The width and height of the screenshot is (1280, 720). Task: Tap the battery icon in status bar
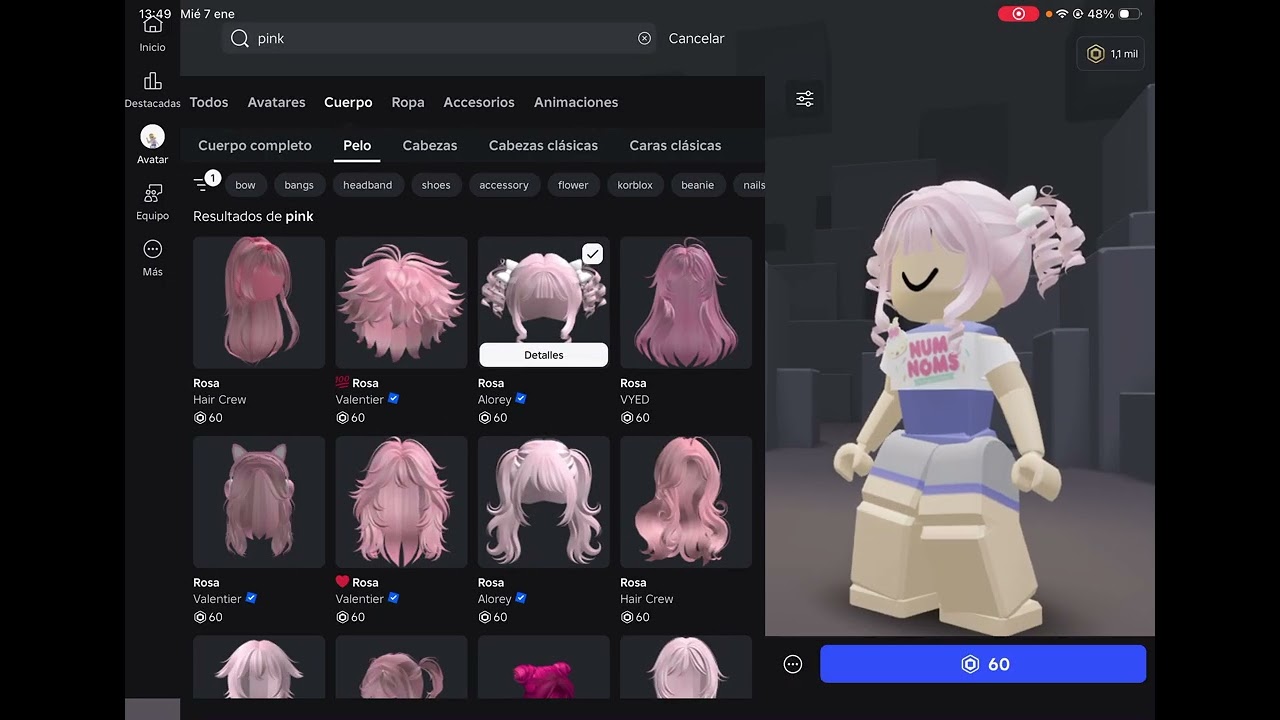(x=1130, y=14)
